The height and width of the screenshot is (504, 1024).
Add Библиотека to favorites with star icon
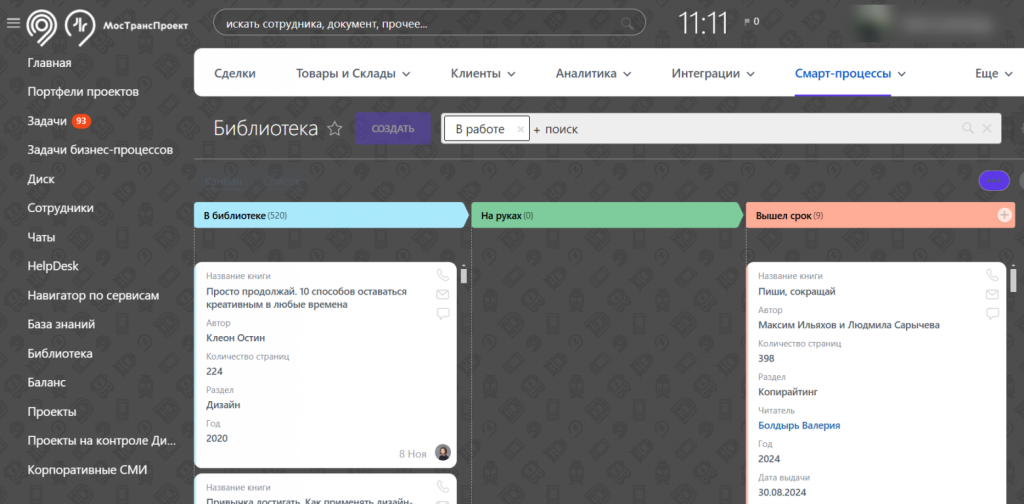(335, 129)
